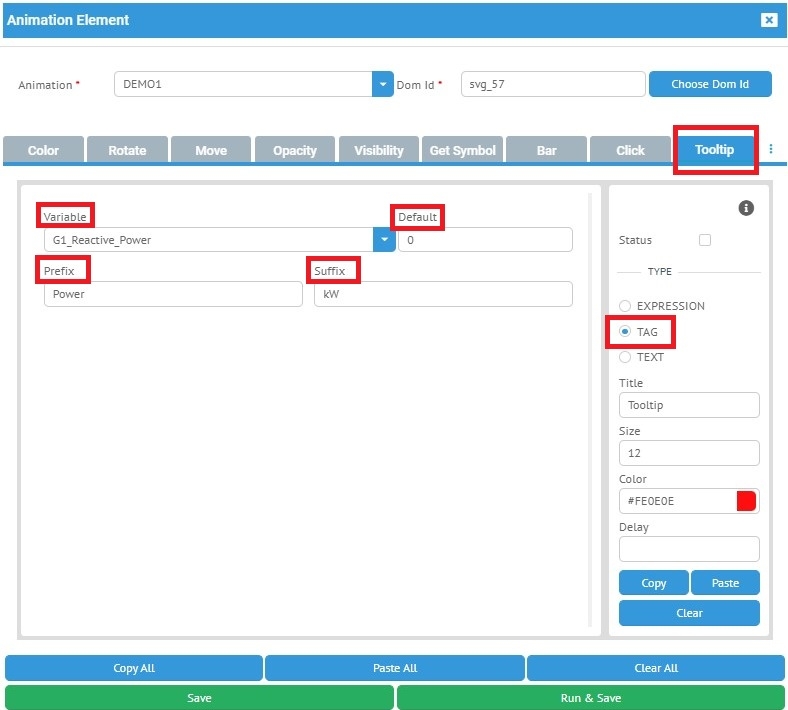Viewport: 788px width, 710px height.
Task: Click the Run & Save button
Action: coord(590,698)
